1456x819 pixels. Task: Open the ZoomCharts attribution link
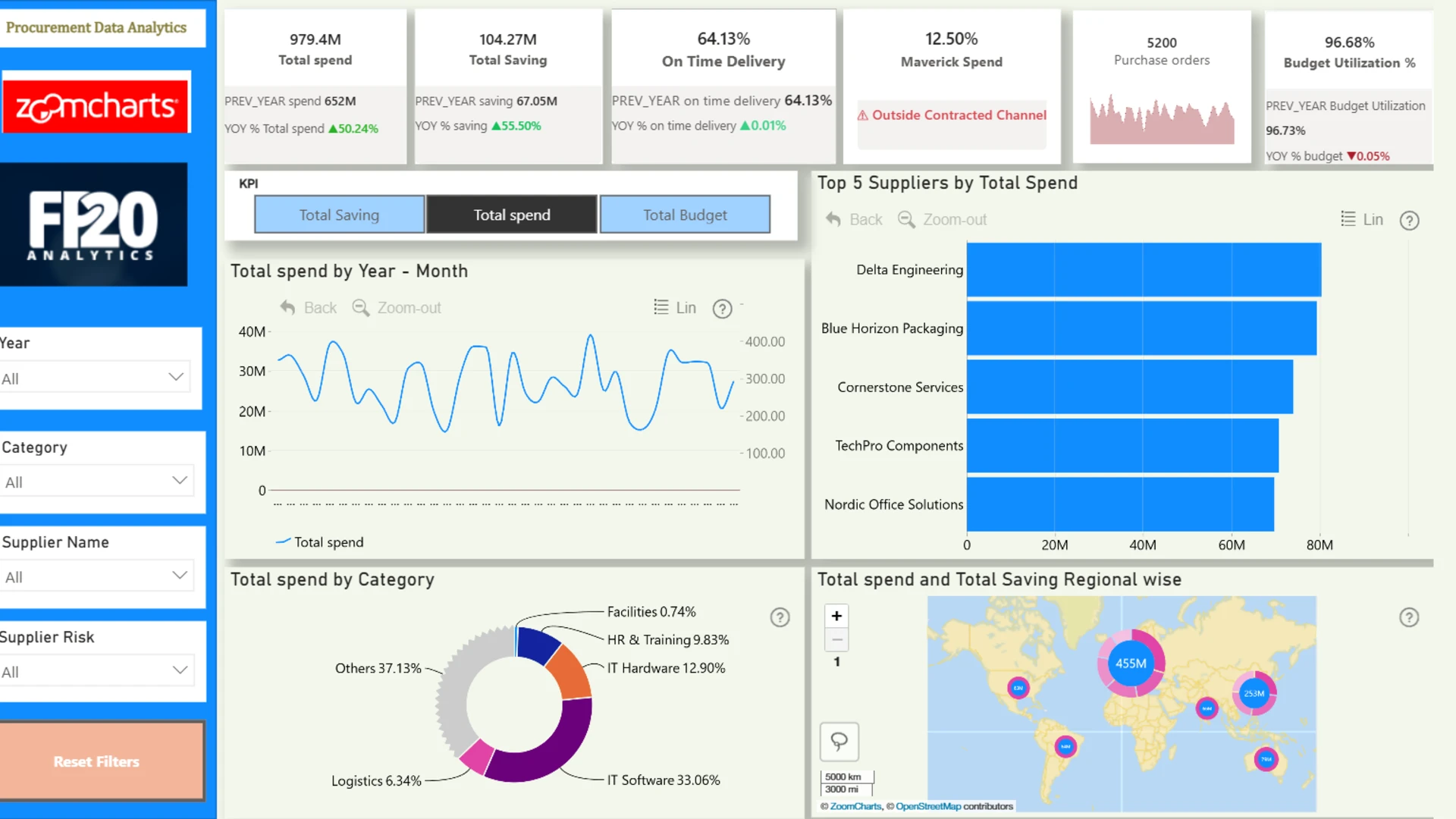(x=855, y=806)
